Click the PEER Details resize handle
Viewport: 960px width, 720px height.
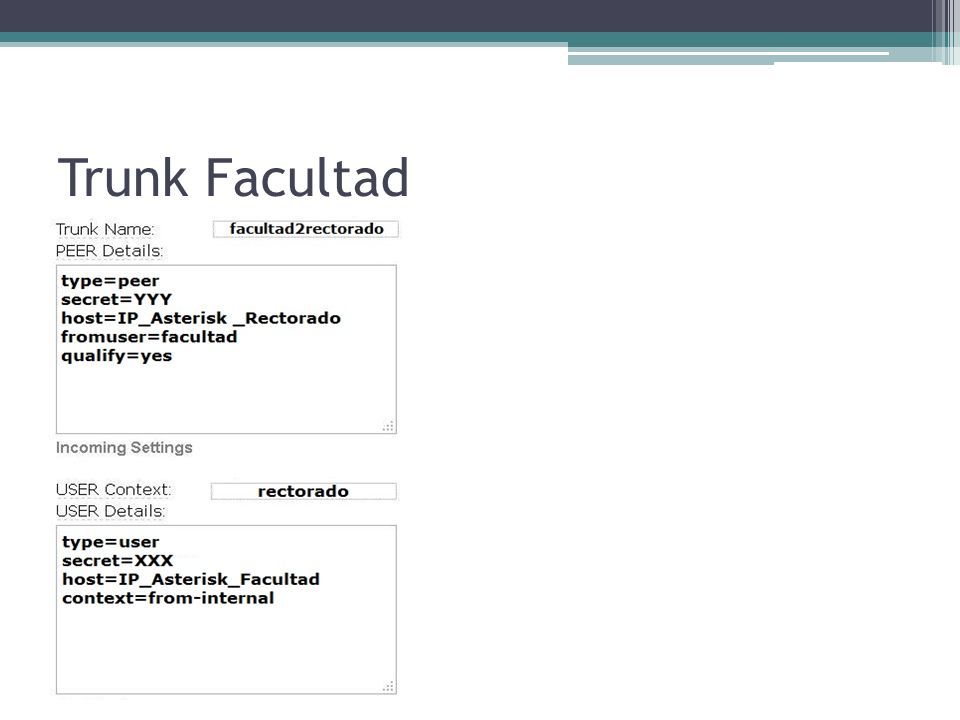388,426
